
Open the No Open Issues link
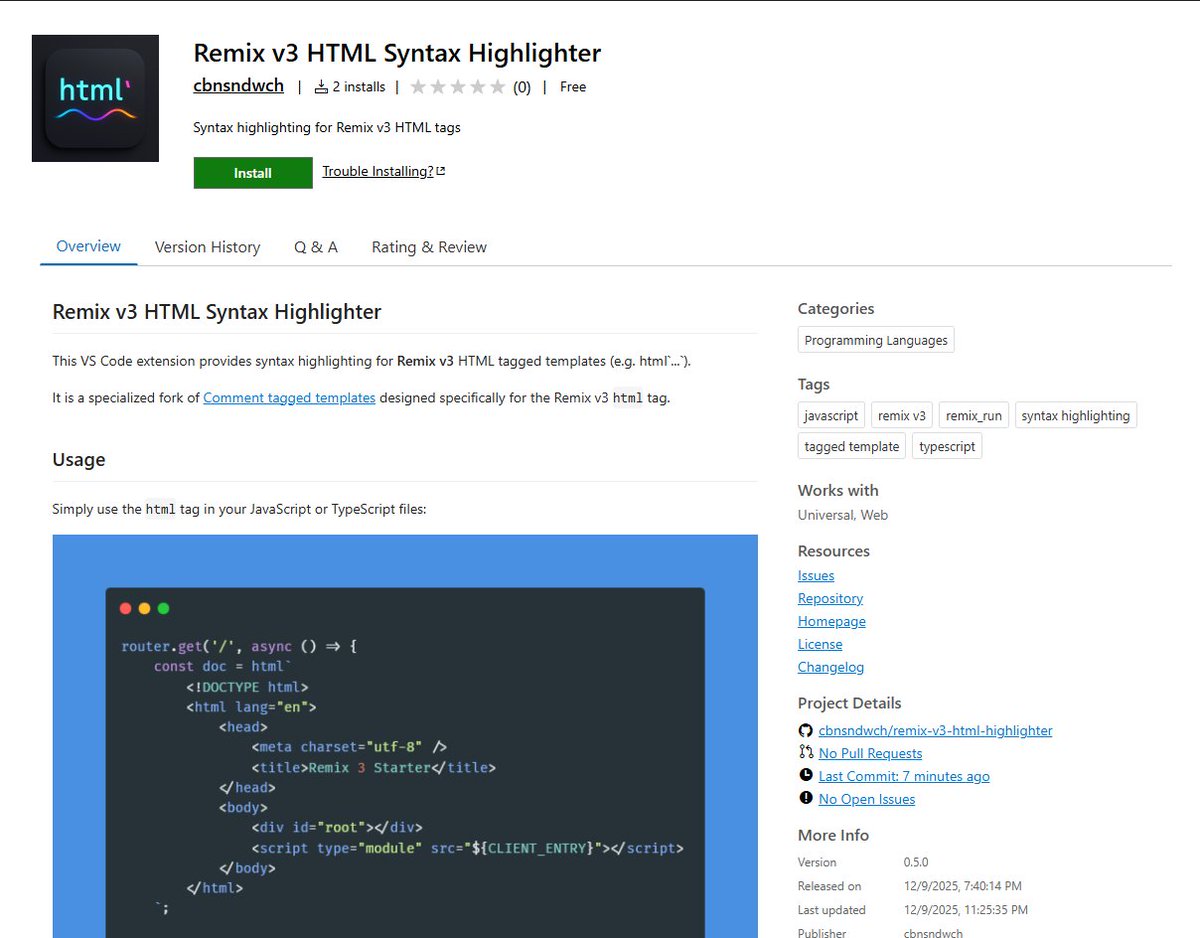tap(867, 800)
